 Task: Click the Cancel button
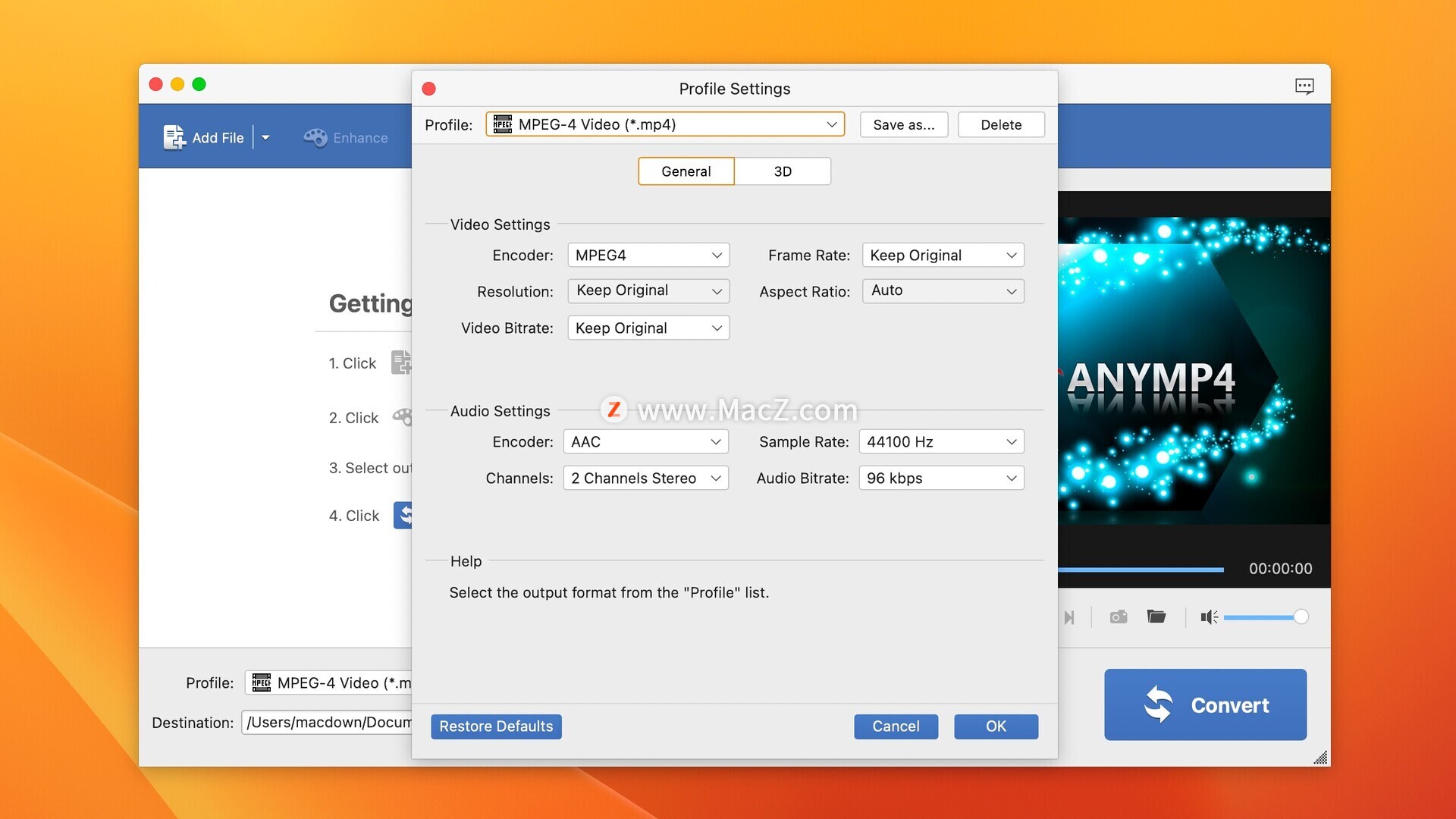click(895, 726)
